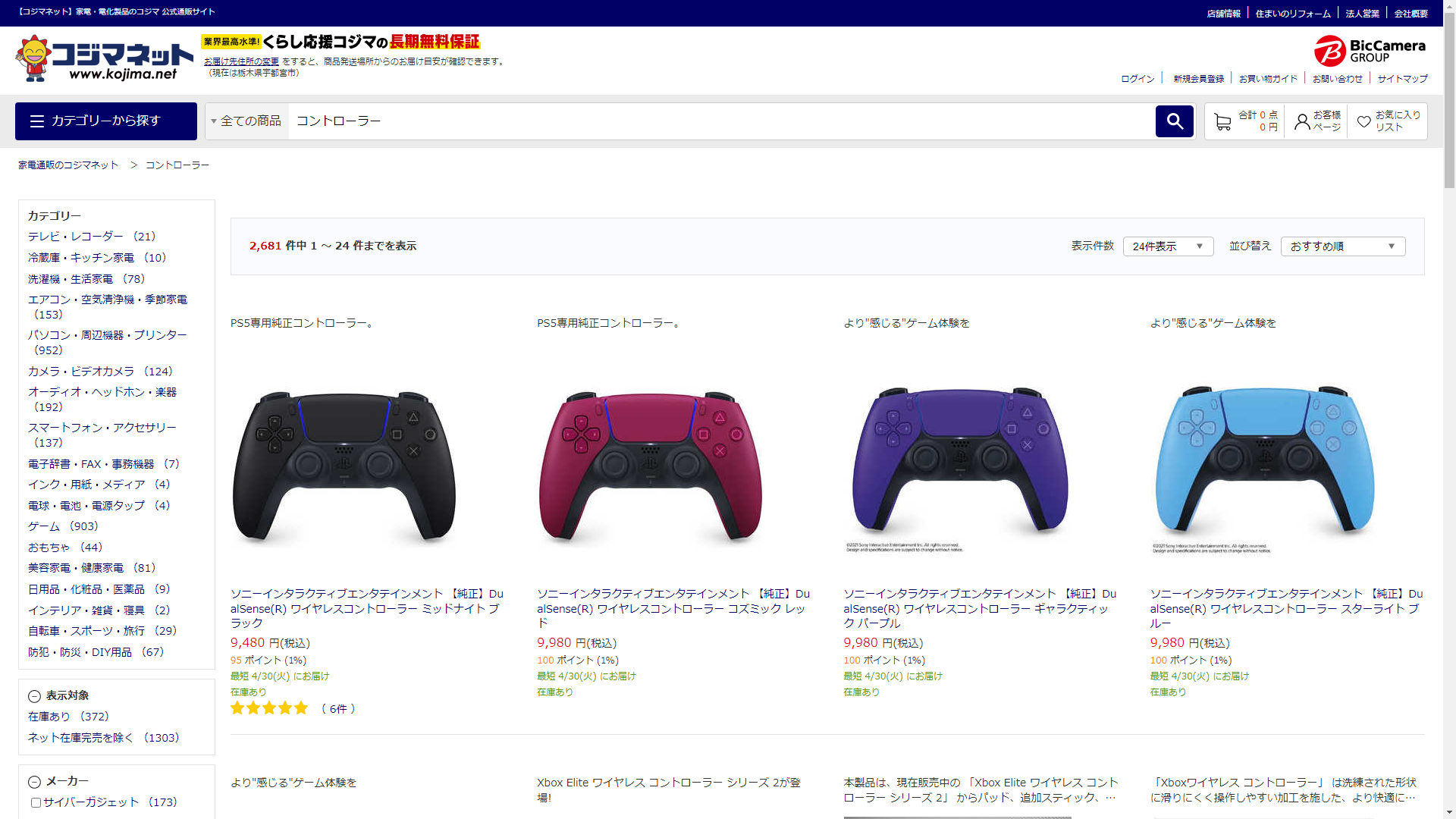Expand the 全ての商品 search scope dropdown
1456x819 pixels.
[246, 121]
